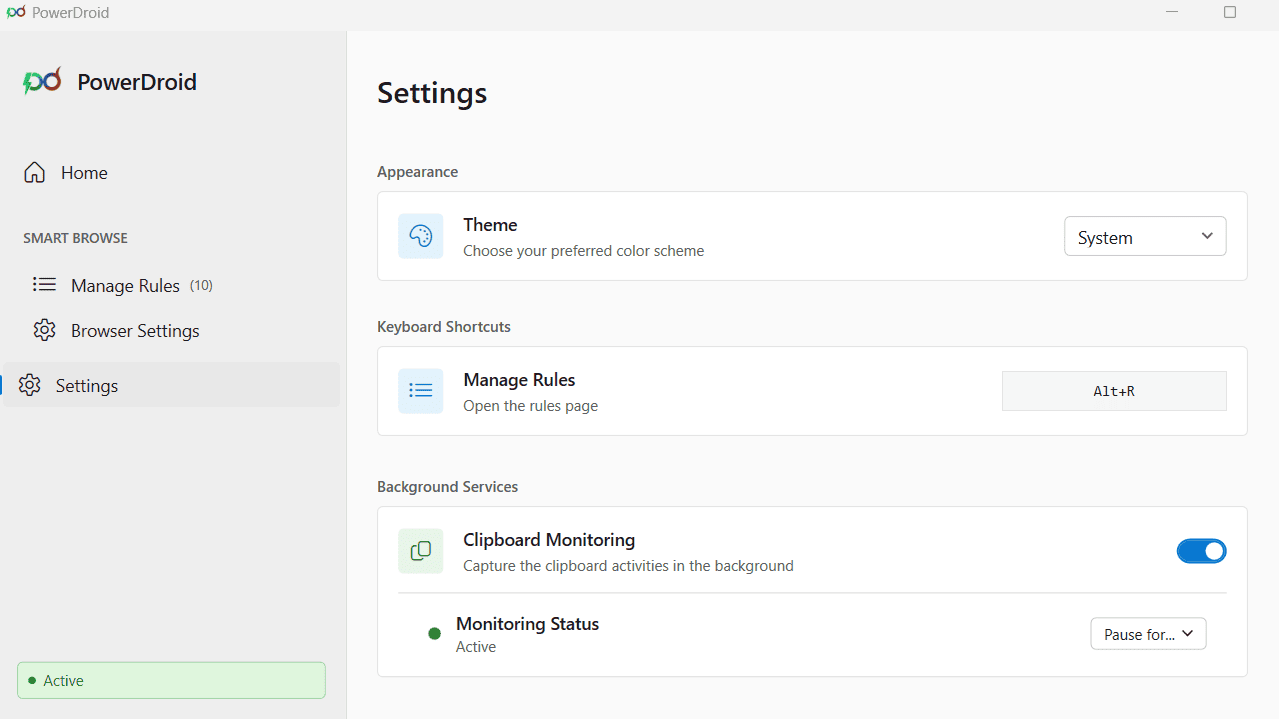Click the Active status bar in sidebar
This screenshot has height=719, width=1279.
pos(171,680)
